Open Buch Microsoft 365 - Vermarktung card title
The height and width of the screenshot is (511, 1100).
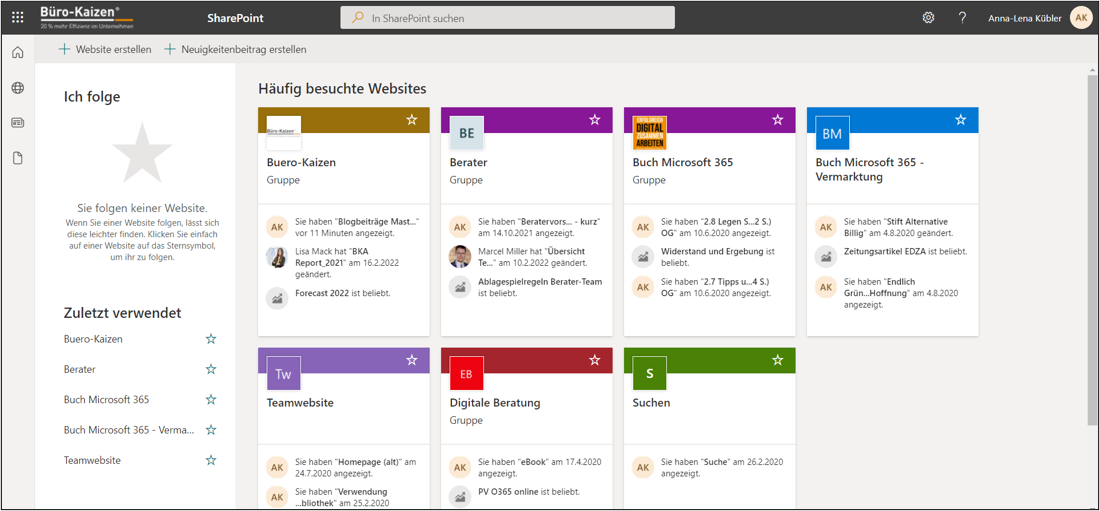point(870,170)
